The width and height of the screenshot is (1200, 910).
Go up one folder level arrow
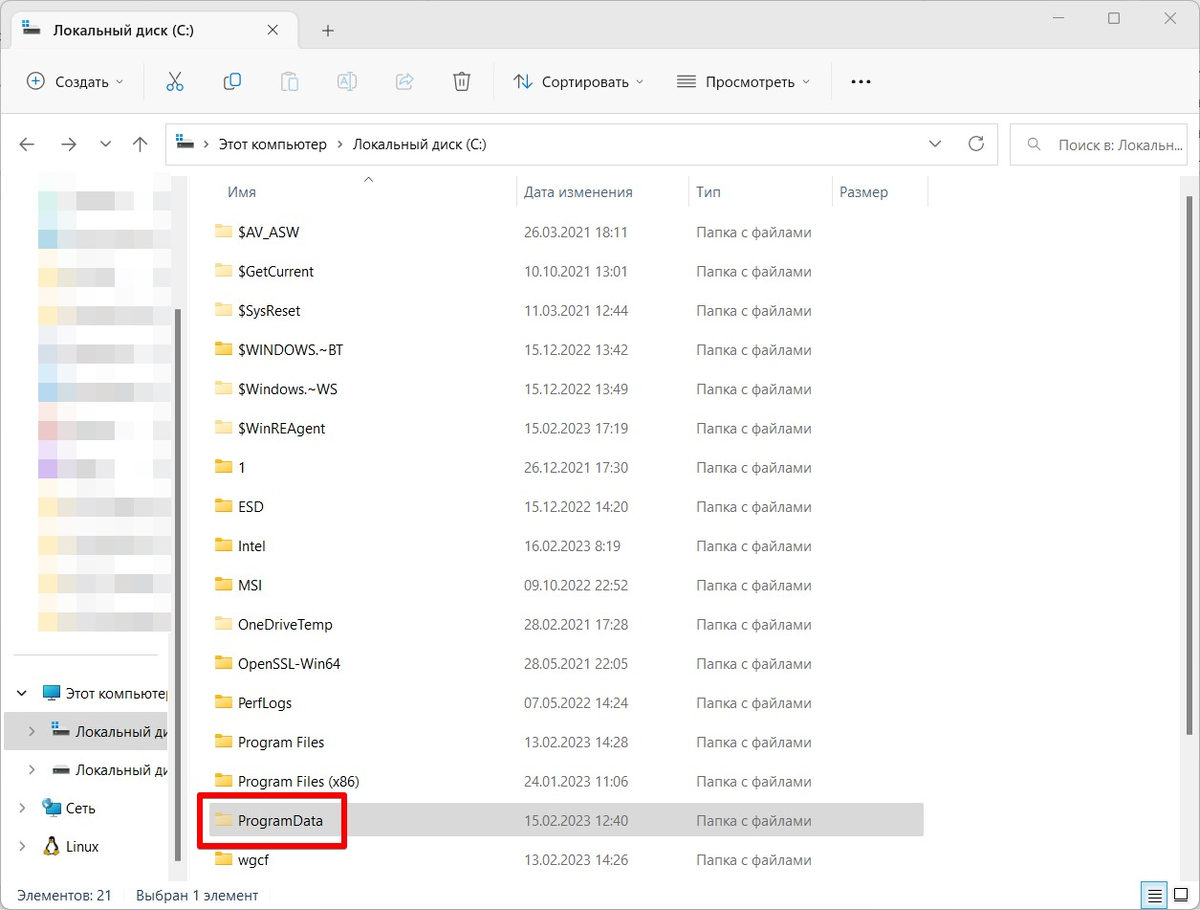pyautogui.click(x=140, y=144)
